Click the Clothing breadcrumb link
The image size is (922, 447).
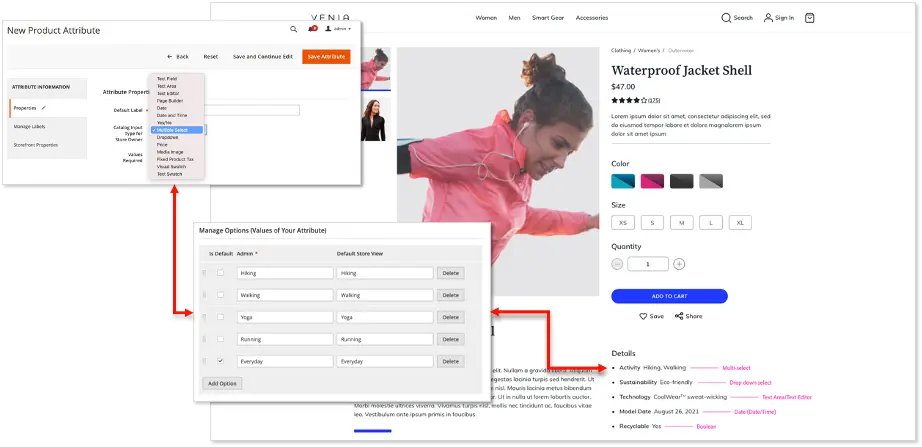[621, 51]
